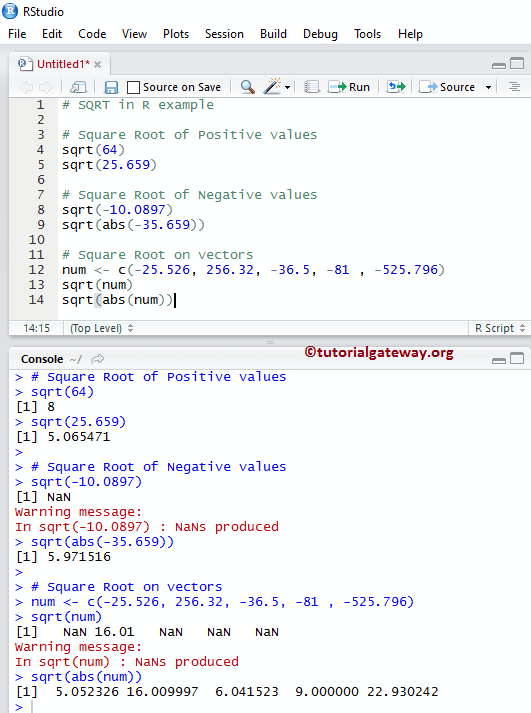Image resolution: width=531 pixels, height=713 pixels.
Task: Click editor line sqrt(-10.0897)
Action: coord(117,210)
